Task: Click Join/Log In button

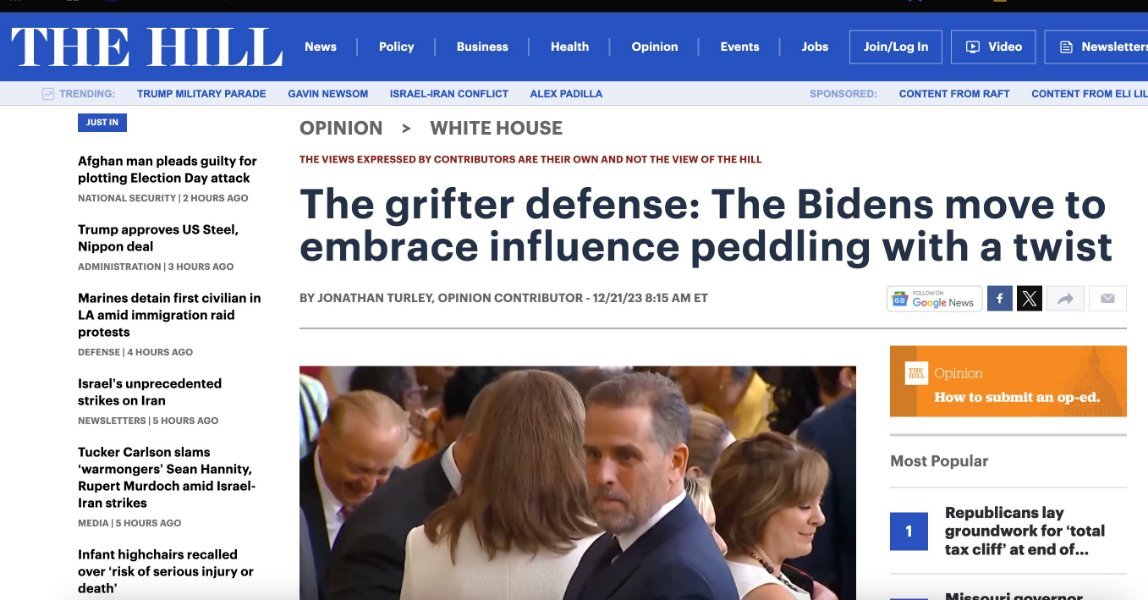Action: [x=895, y=47]
